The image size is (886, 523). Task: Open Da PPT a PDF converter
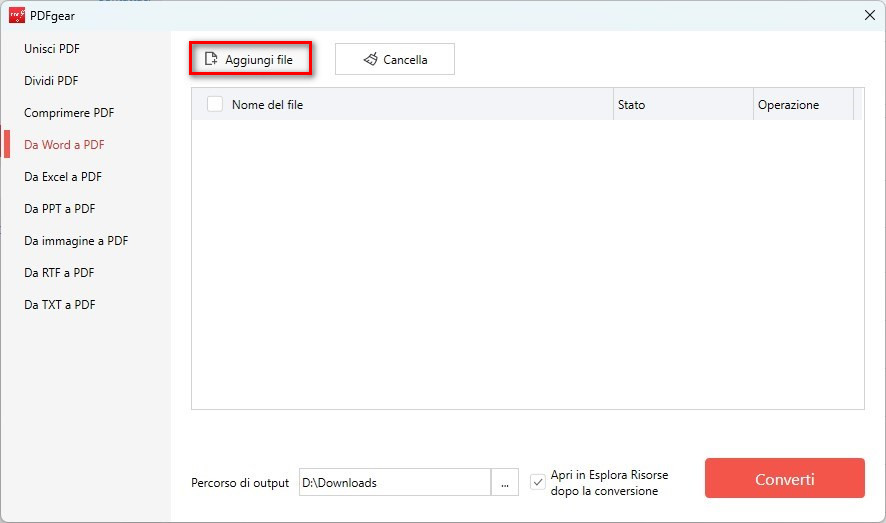(x=59, y=209)
